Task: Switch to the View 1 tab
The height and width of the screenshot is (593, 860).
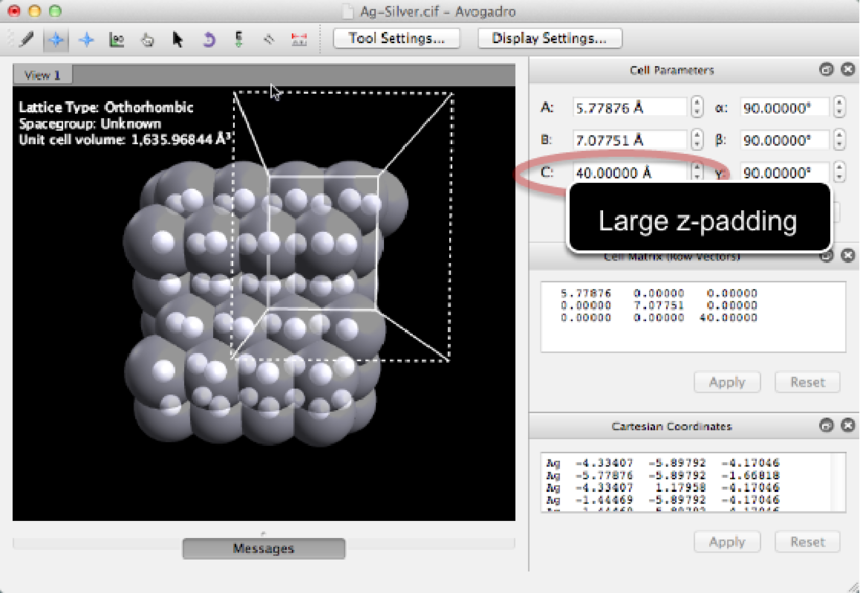Action: (x=42, y=75)
